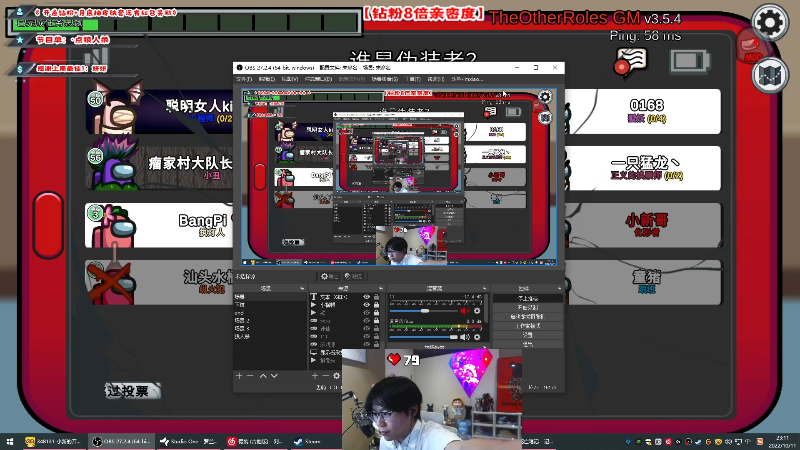
Task: Open the 文件(F) menu in OBS
Action: click(x=244, y=79)
